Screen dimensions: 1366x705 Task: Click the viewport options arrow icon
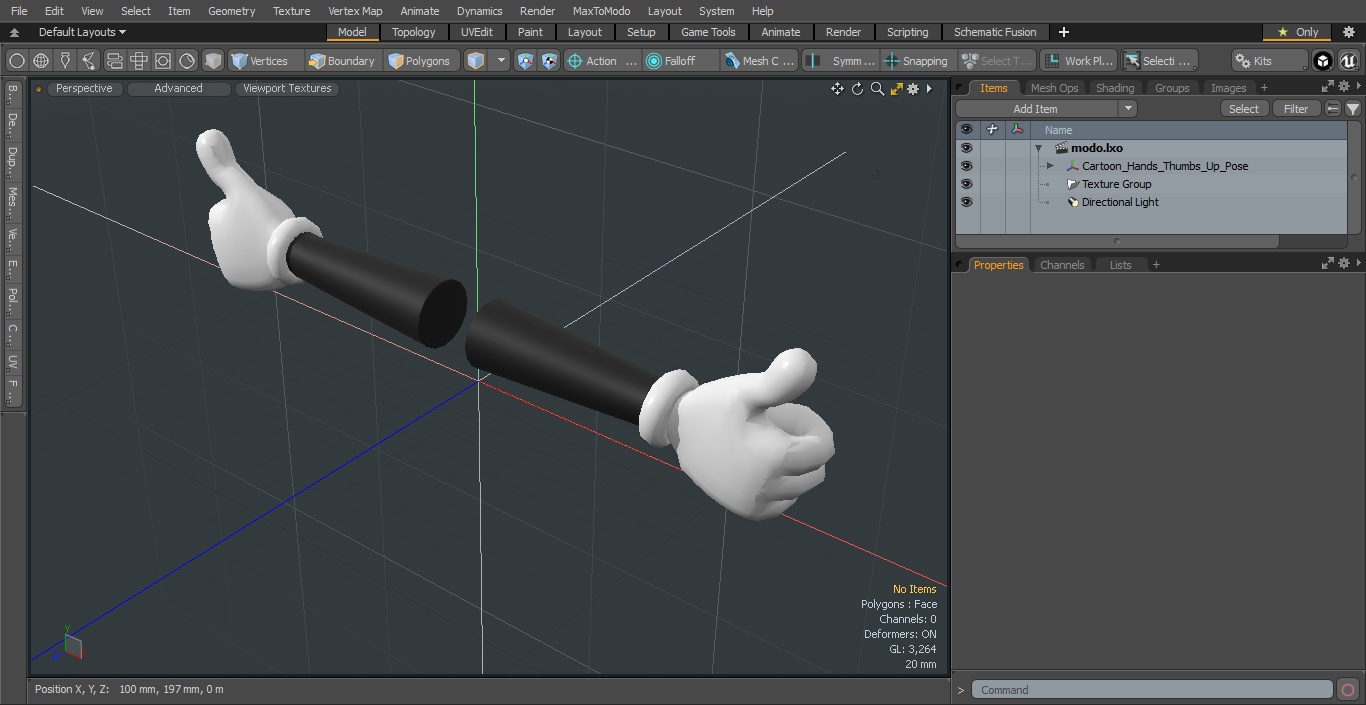point(929,89)
